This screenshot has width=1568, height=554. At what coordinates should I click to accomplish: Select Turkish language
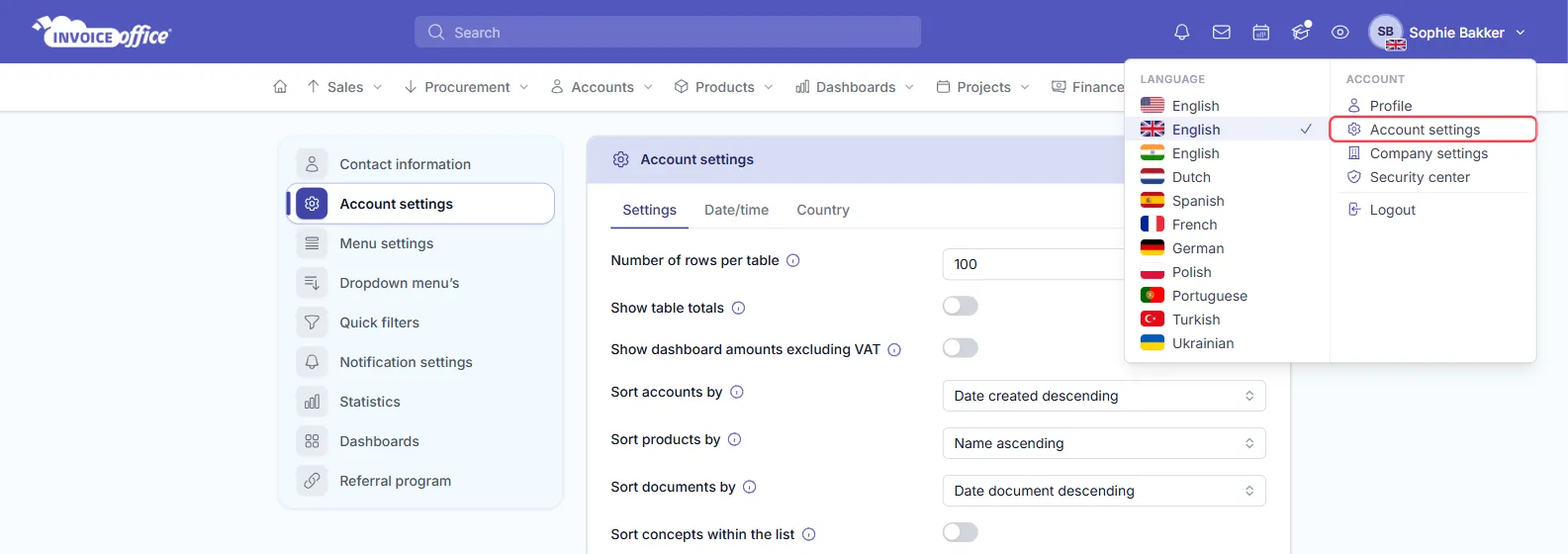(x=1227, y=320)
